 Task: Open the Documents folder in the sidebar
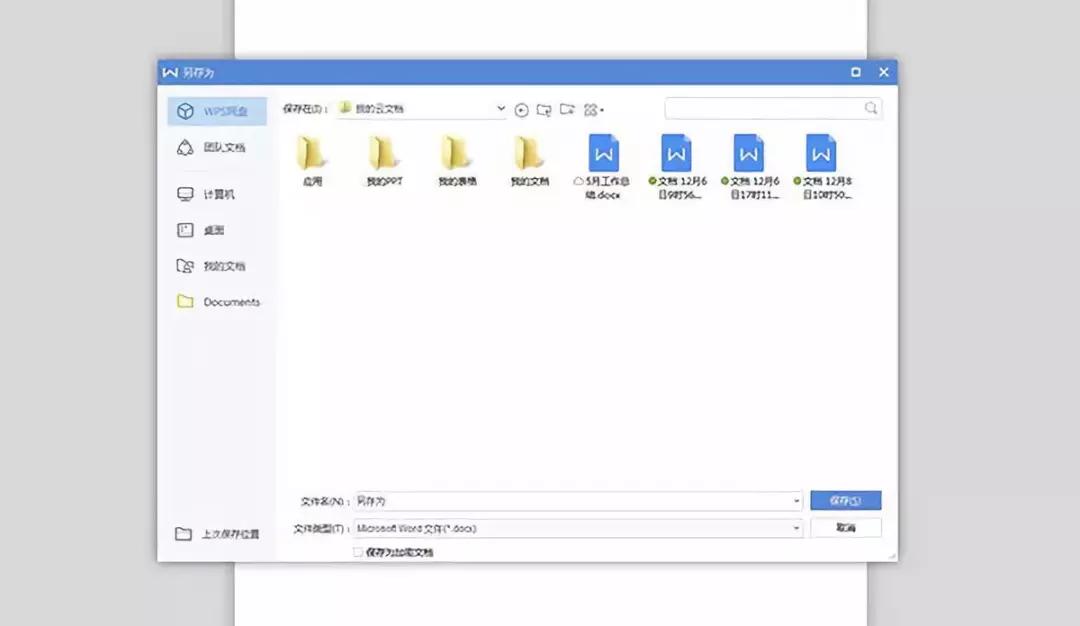pyautogui.click(x=230, y=301)
